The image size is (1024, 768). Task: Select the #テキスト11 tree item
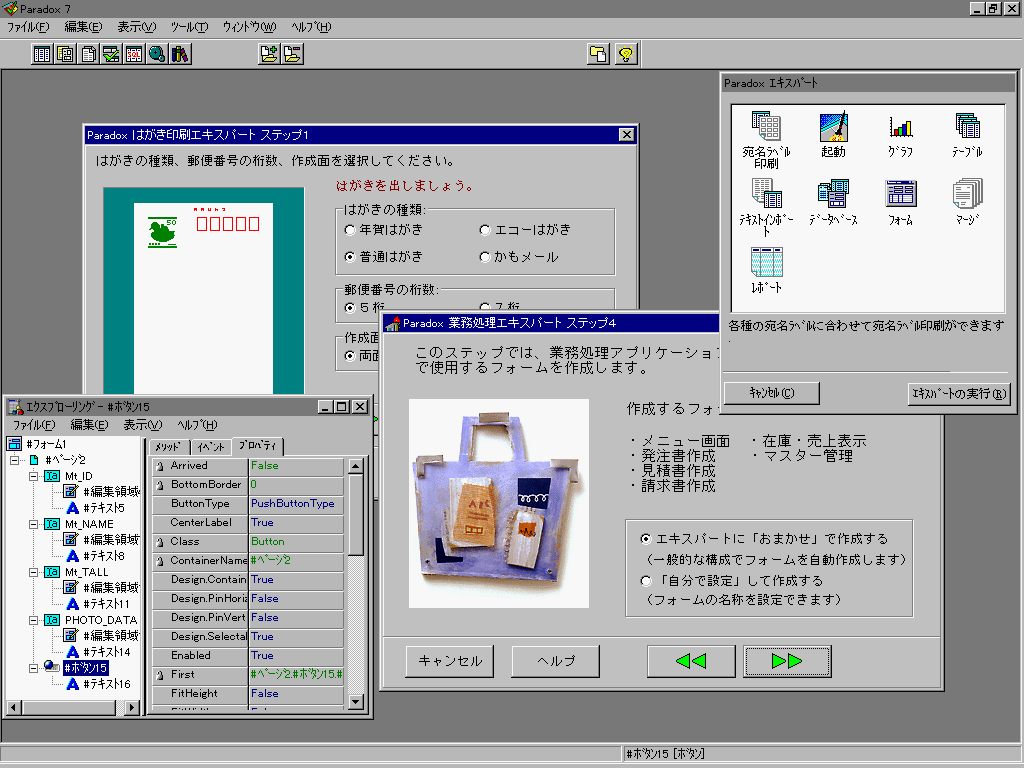point(106,604)
